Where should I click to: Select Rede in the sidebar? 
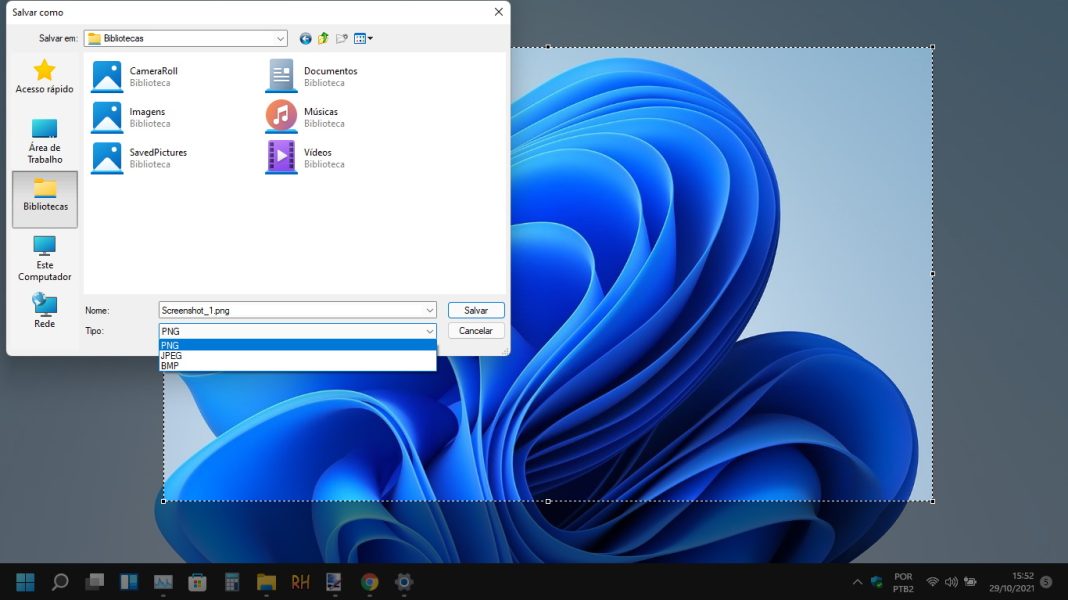pos(44,311)
